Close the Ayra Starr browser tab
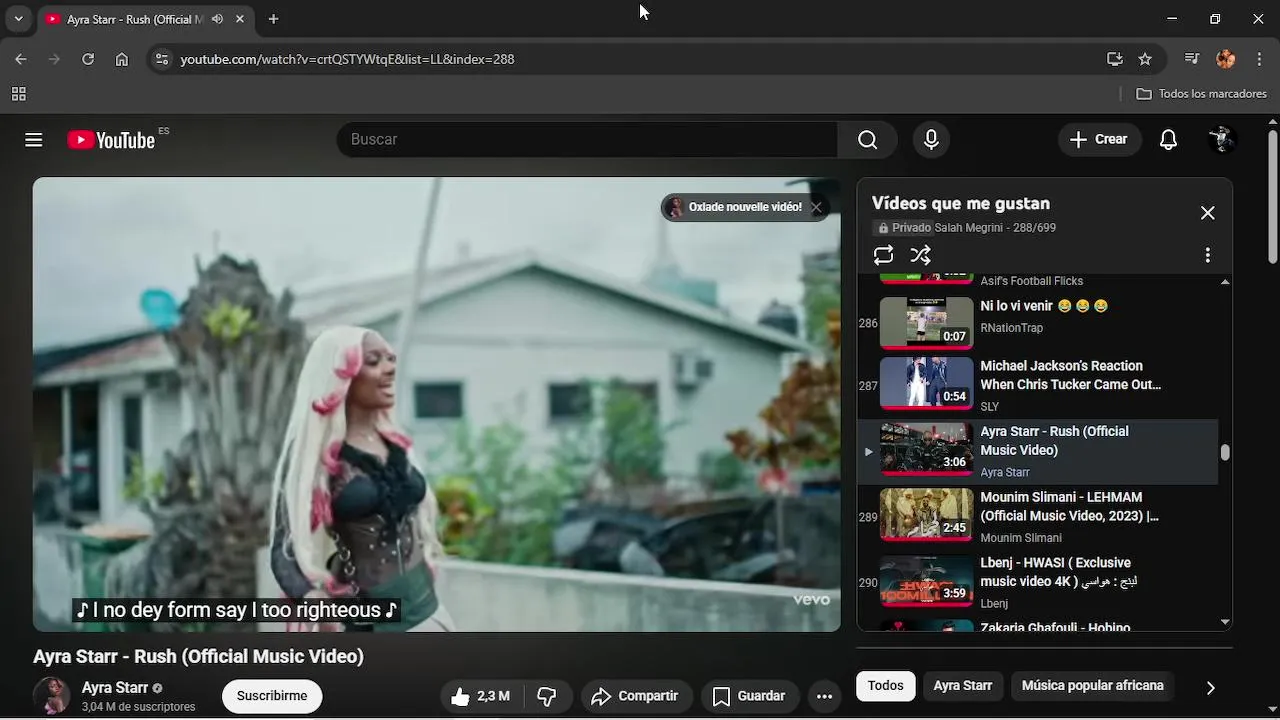The height and width of the screenshot is (720, 1280). tap(240, 19)
